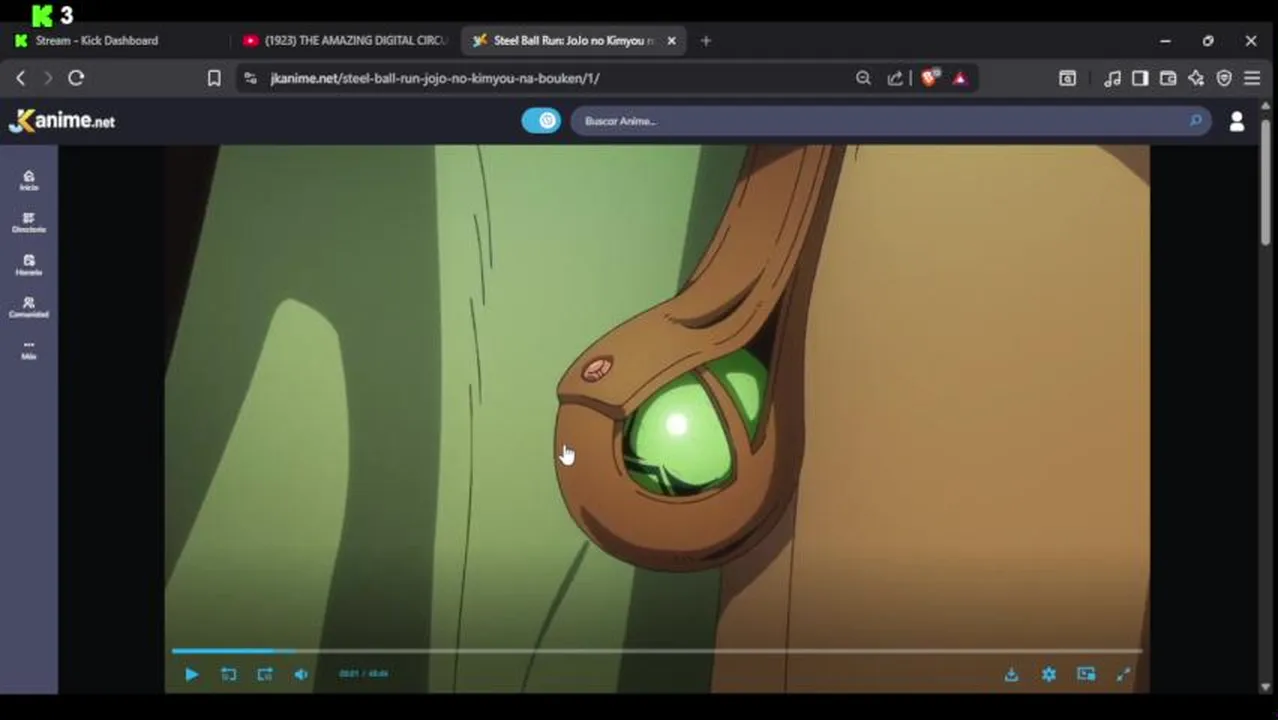Click the jkanime.net logo
The image size is (1278, 720).
click(x=62, y=120)
